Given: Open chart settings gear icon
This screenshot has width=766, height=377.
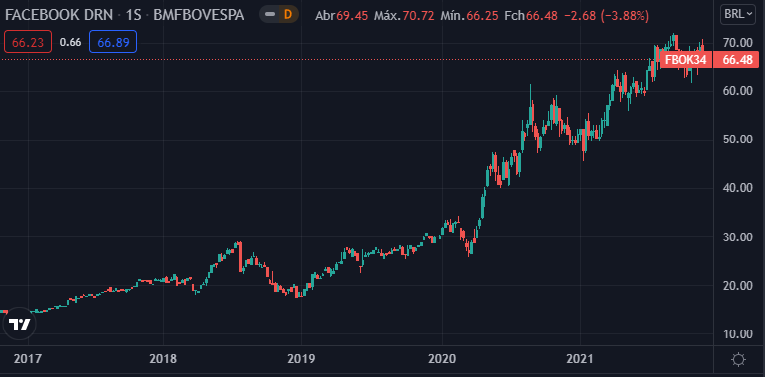Looking at the screenshot, I should (739, 360).
